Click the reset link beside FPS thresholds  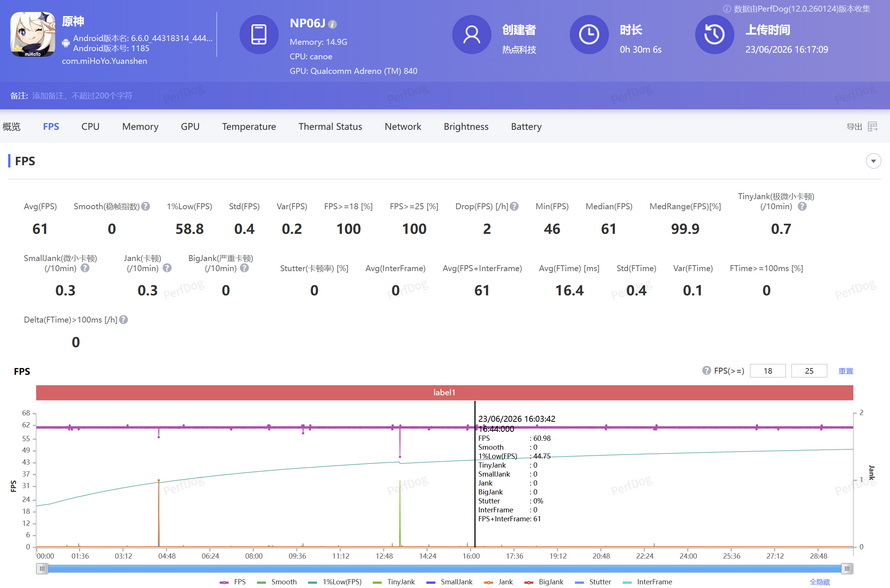(x=846, y=371)
